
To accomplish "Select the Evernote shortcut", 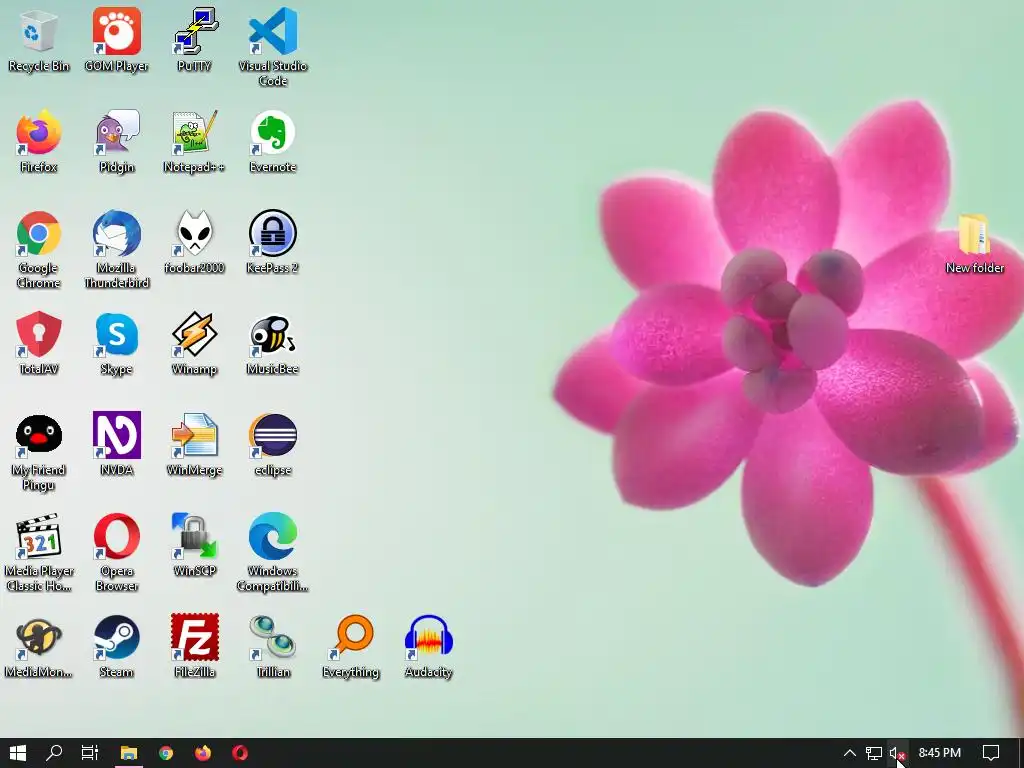I will coord(272,142).
